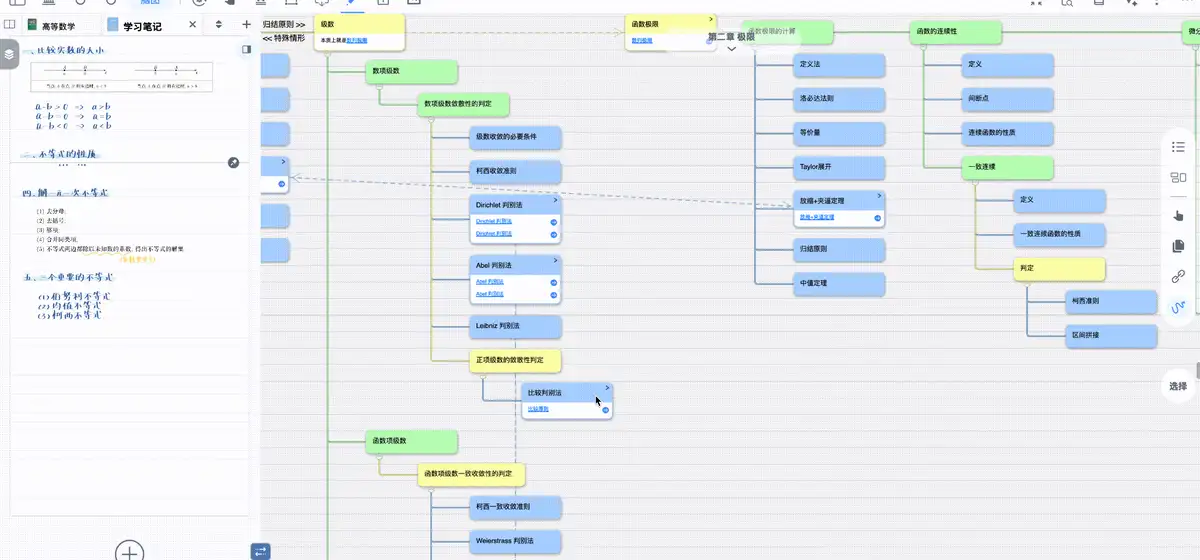Collapse branch under 函数项级数 node

click(x=379, y=455)
